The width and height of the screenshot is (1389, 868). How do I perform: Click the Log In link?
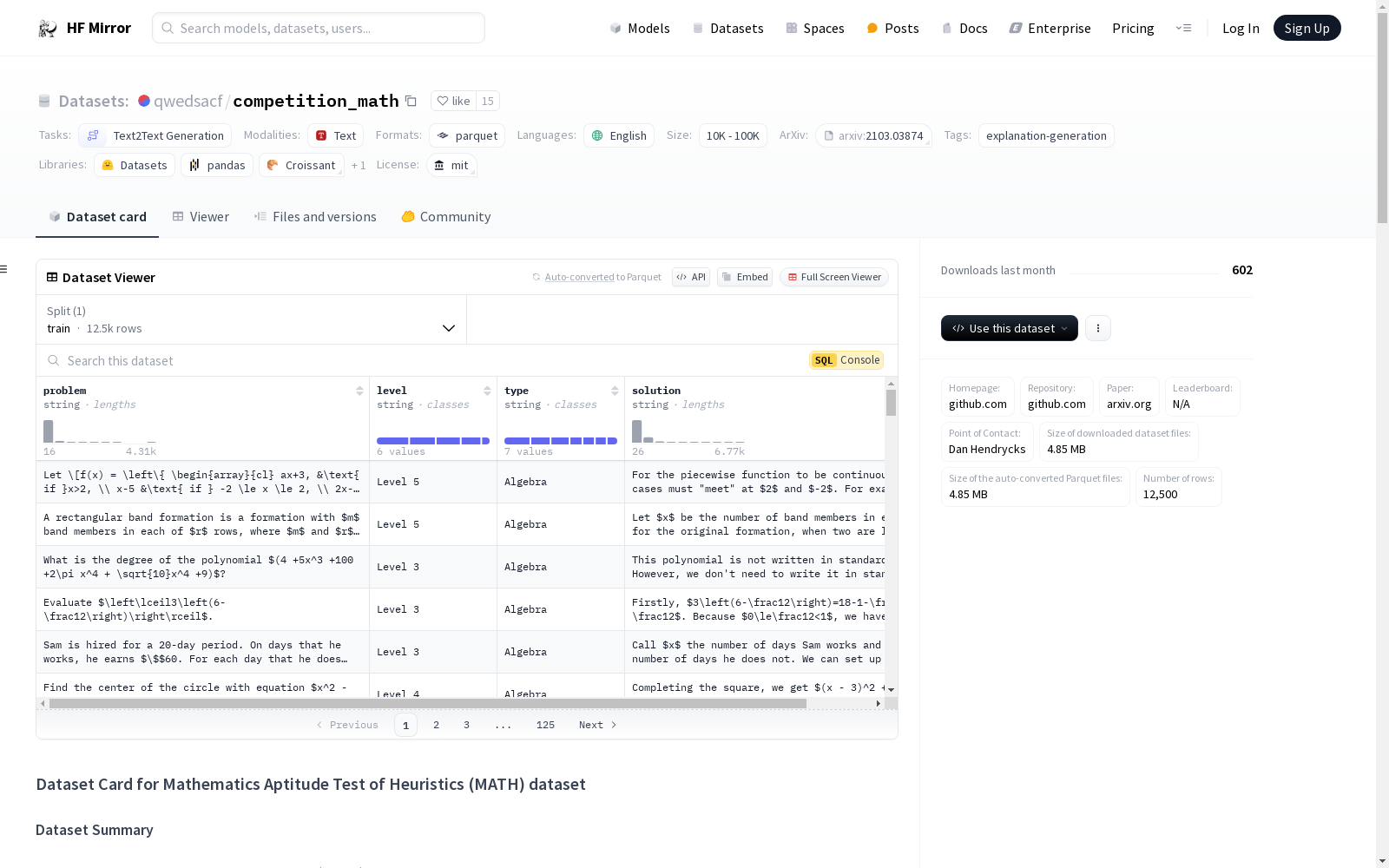(1241, 29)
